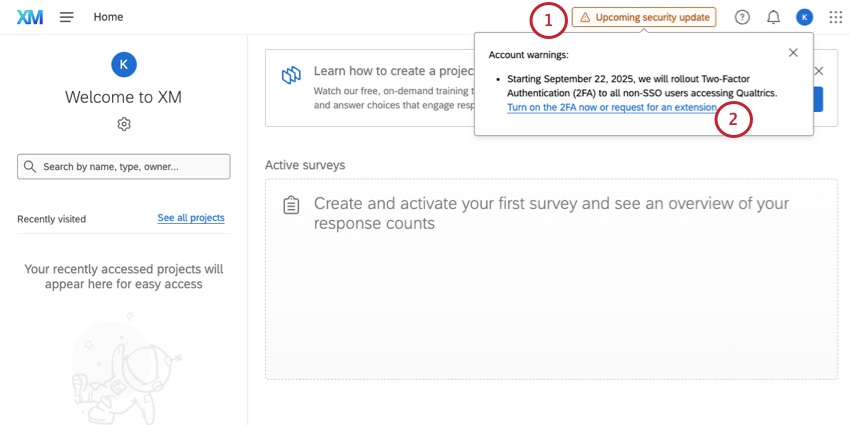Click Your recently accessed projects message
Screen dimensions: 850x425
[124, 276]
